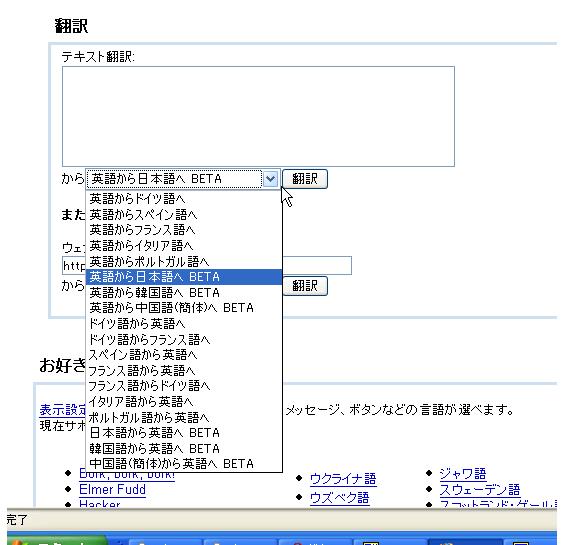Click the language pair dropdown arrow
571x545 pixels.
271,179
